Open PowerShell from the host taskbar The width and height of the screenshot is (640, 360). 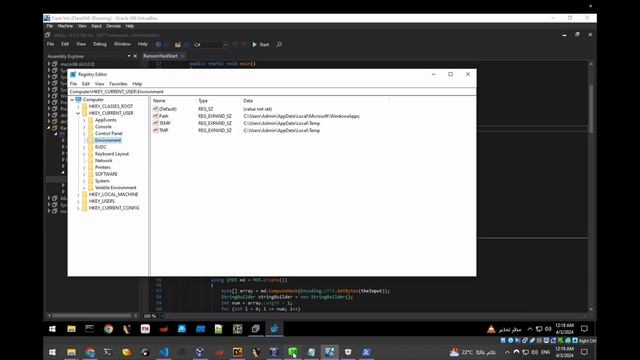[x=366, y=352]
